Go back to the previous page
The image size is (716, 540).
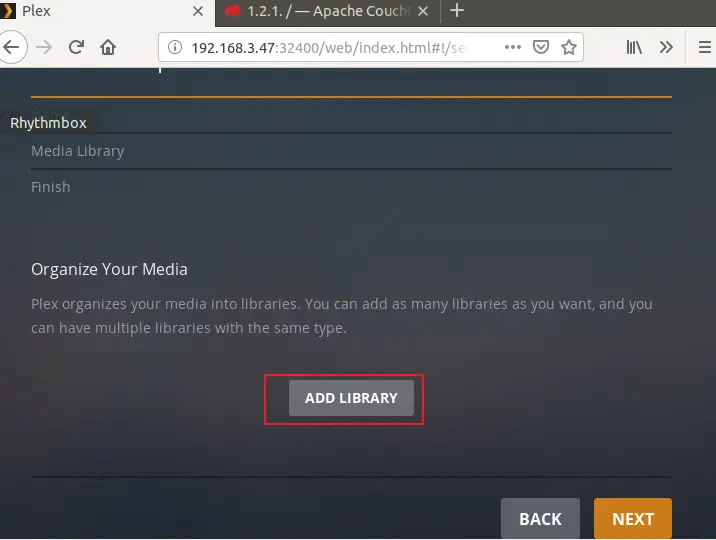pyautogui.click(x=11, y=47)
